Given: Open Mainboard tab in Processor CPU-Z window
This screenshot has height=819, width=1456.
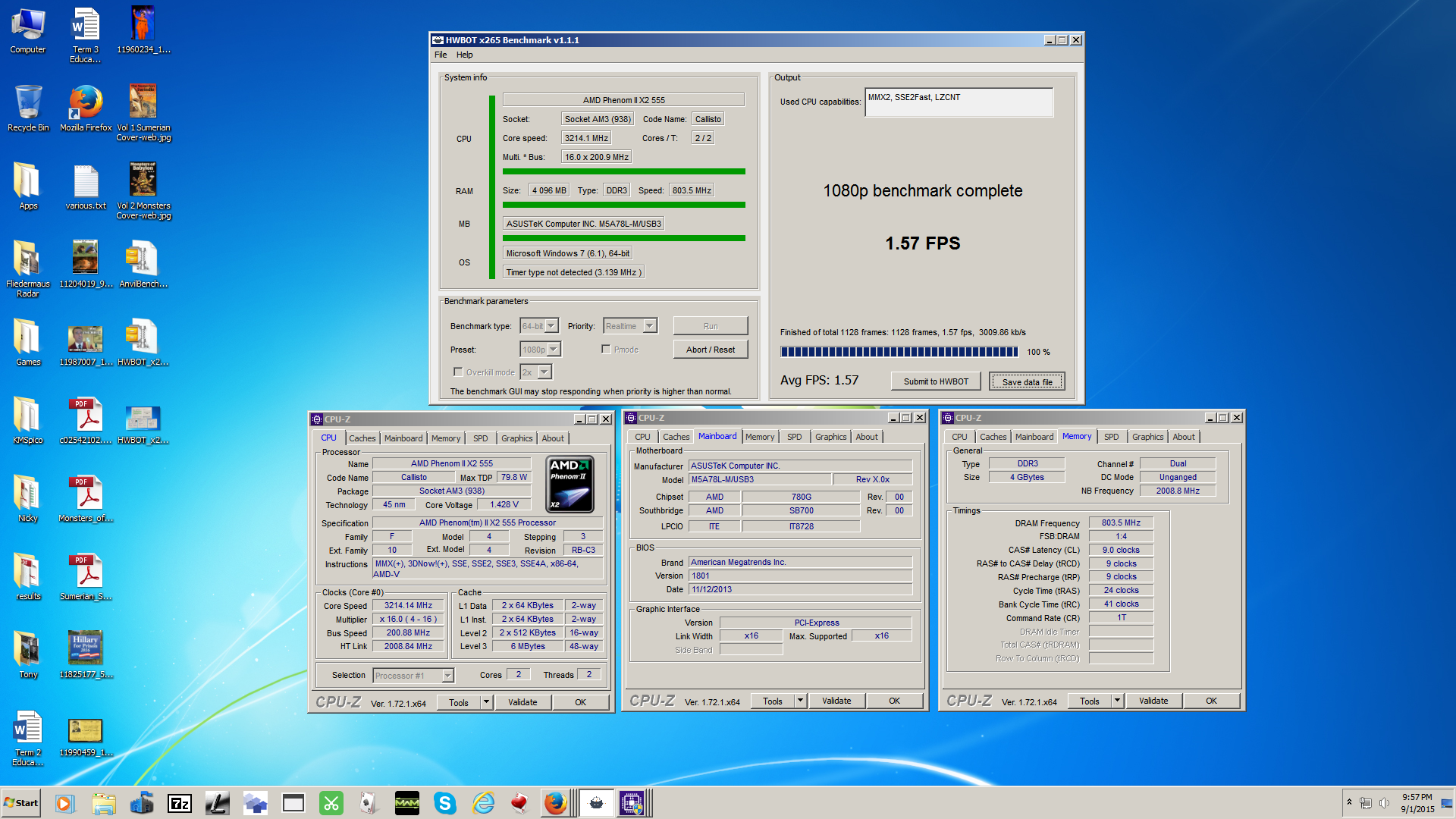Looking at the screenshot, I should point(403,438).
